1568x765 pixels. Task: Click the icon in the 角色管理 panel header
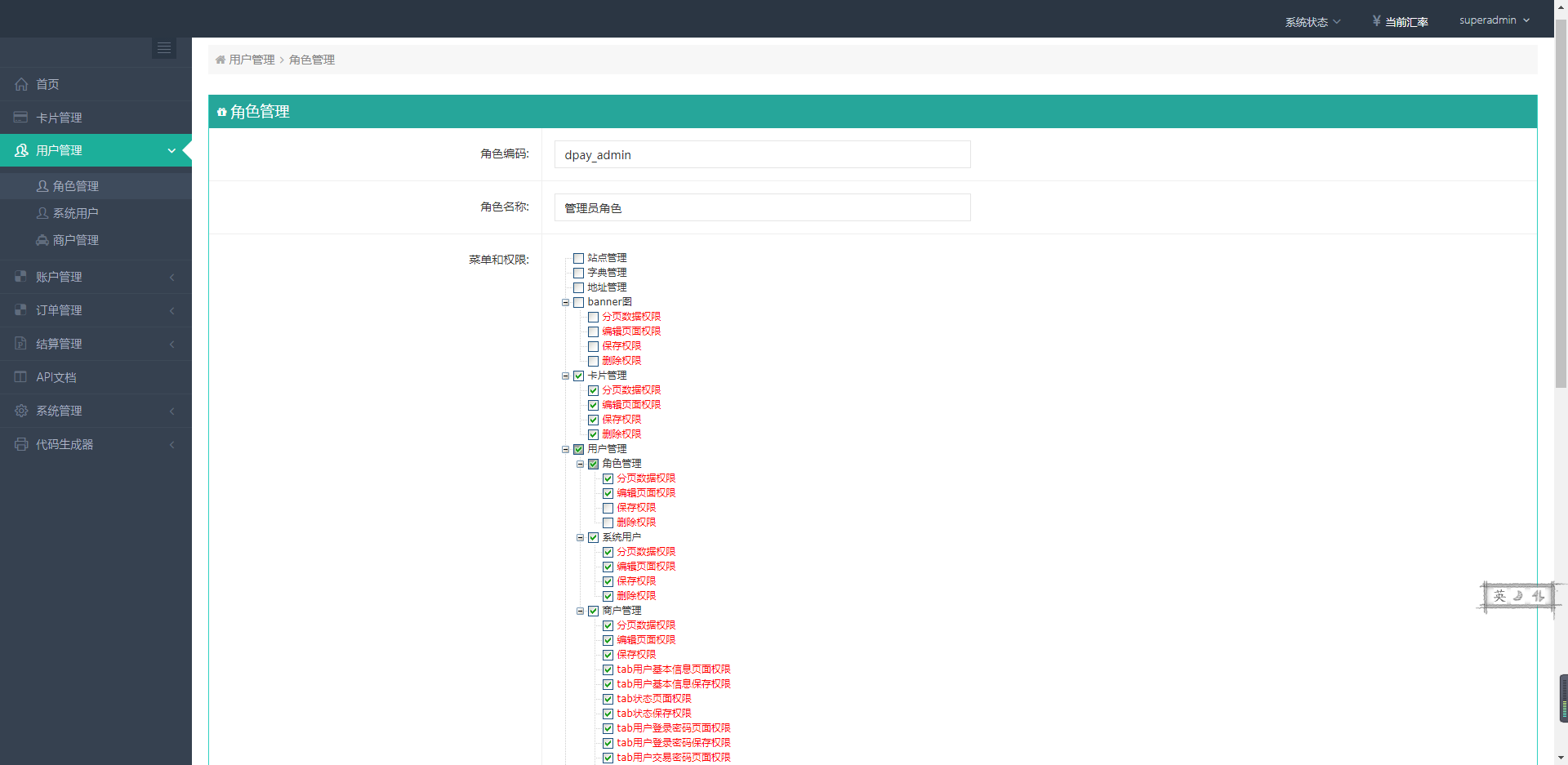pyautogui.click(x=222, y=112)
